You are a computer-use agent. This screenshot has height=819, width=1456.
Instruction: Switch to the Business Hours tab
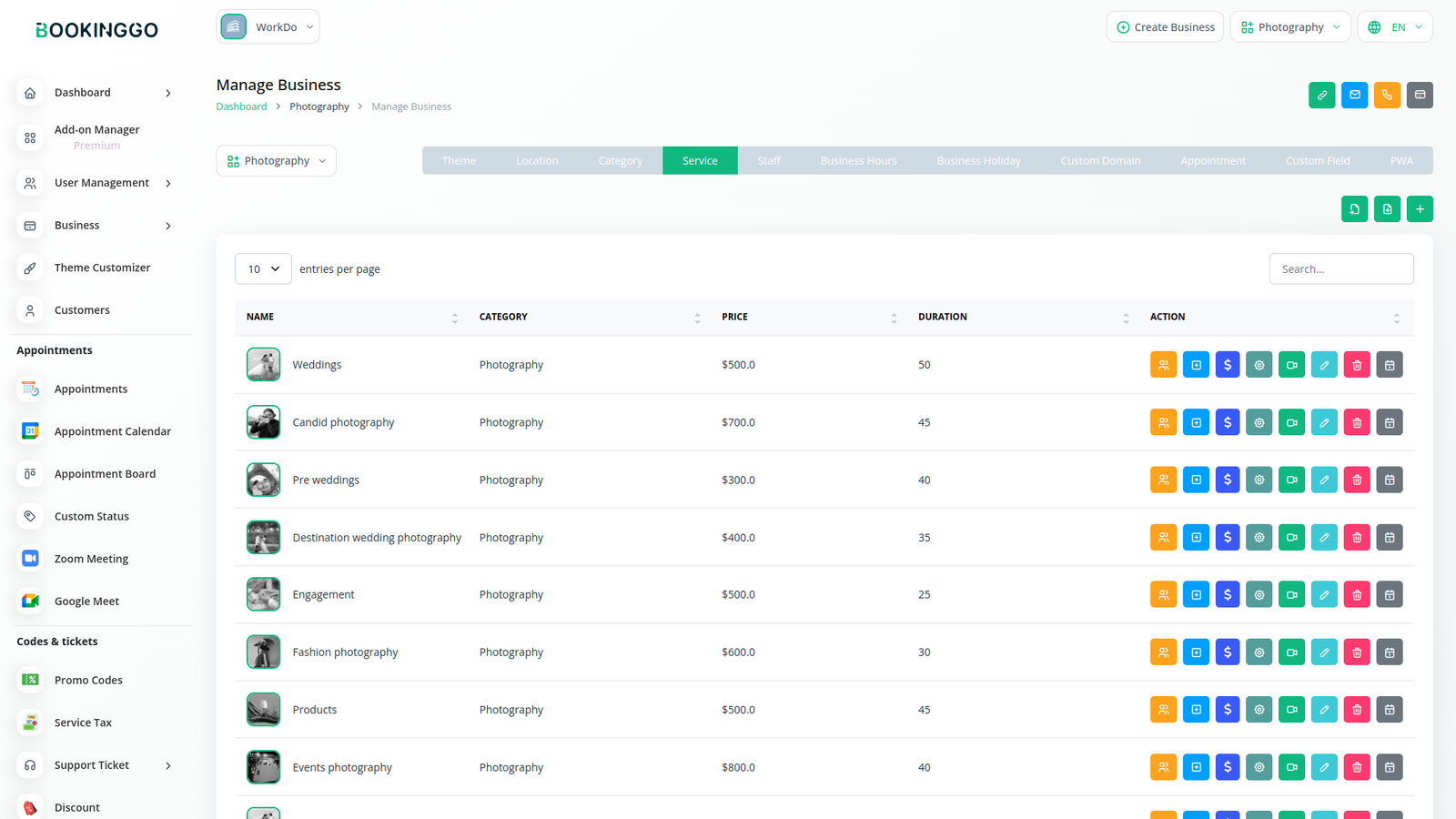(x=858, y=161)
